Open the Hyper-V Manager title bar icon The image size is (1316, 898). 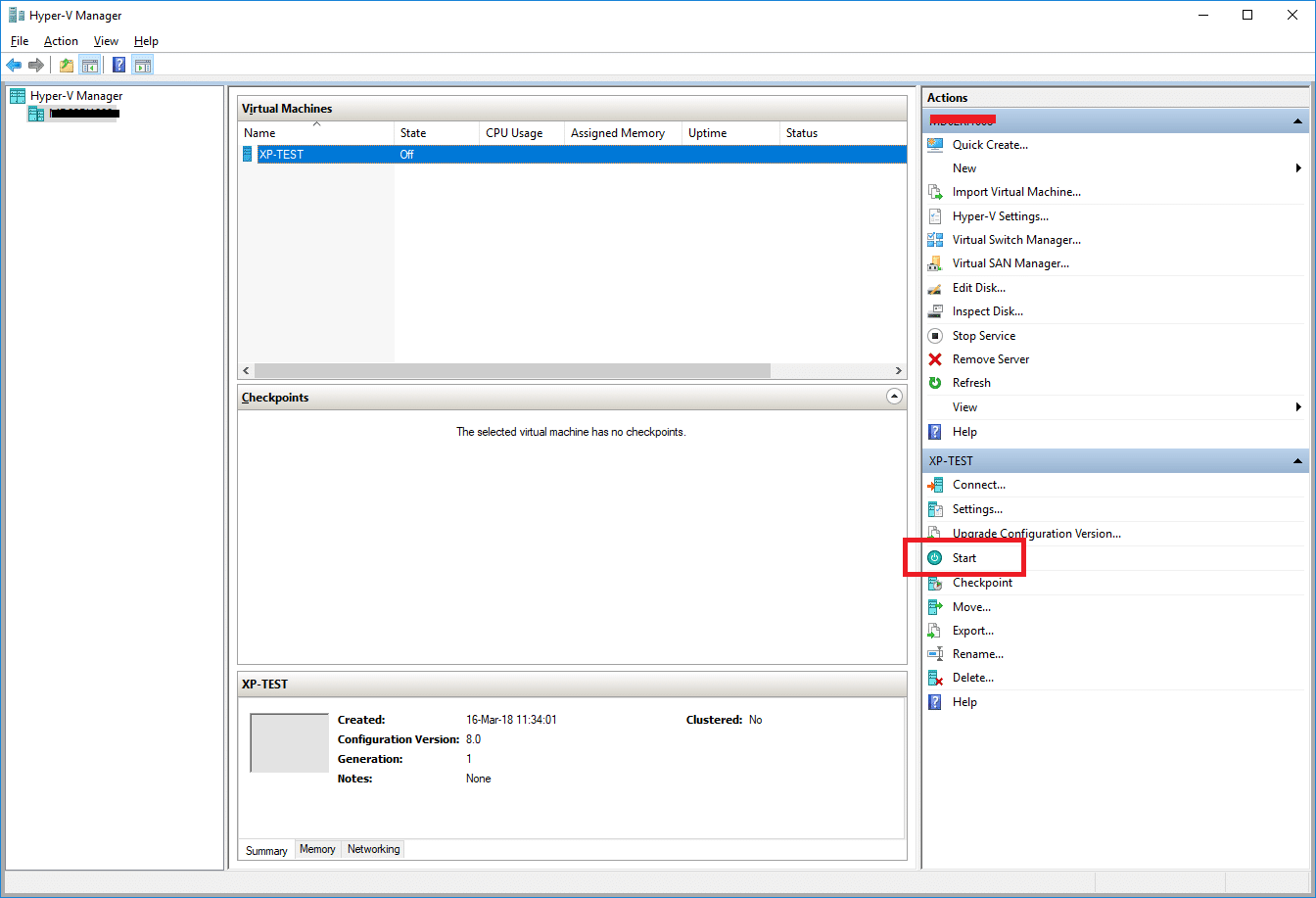tap(18, 15)
